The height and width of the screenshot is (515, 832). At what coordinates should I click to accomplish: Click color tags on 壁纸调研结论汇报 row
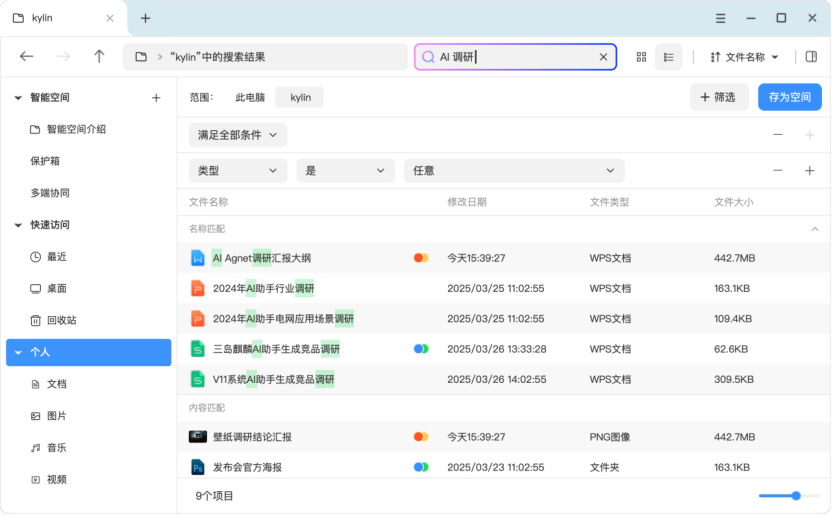click(x=421, y=437)
